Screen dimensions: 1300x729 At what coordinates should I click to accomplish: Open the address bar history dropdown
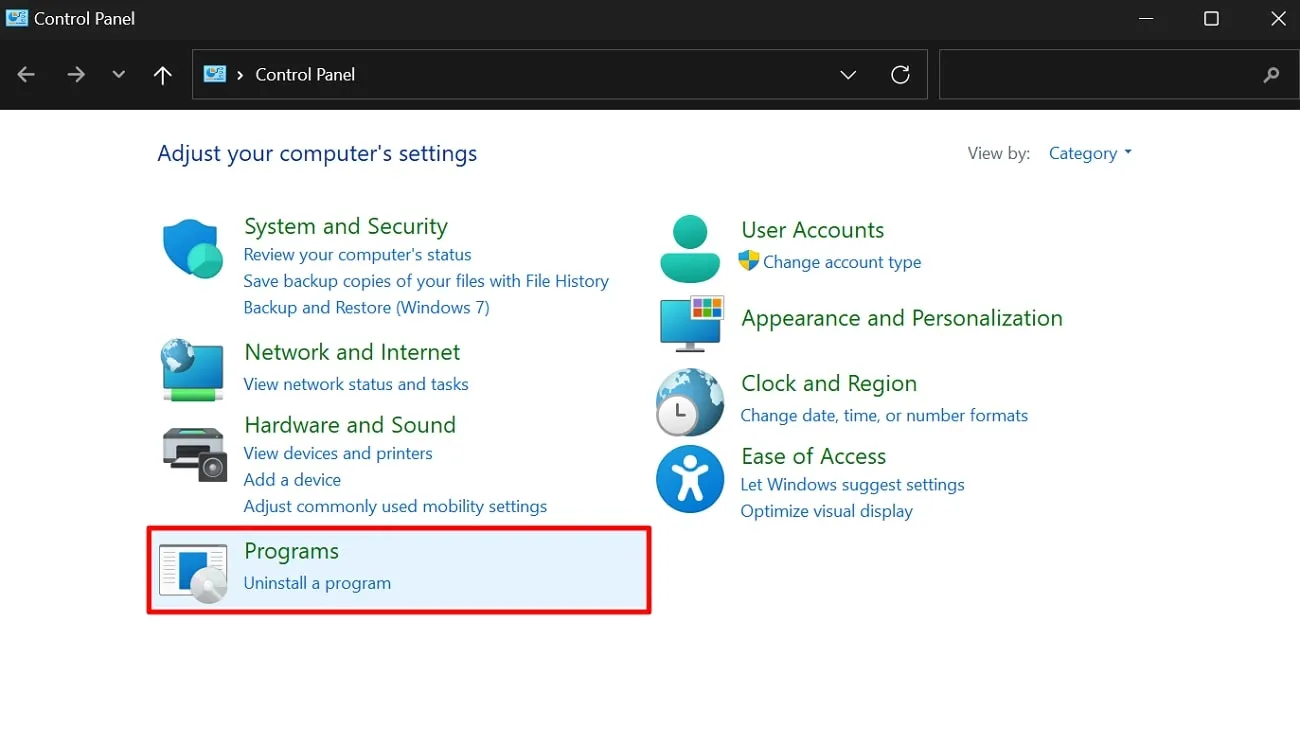pyautogui.click(x=848, y=75)
